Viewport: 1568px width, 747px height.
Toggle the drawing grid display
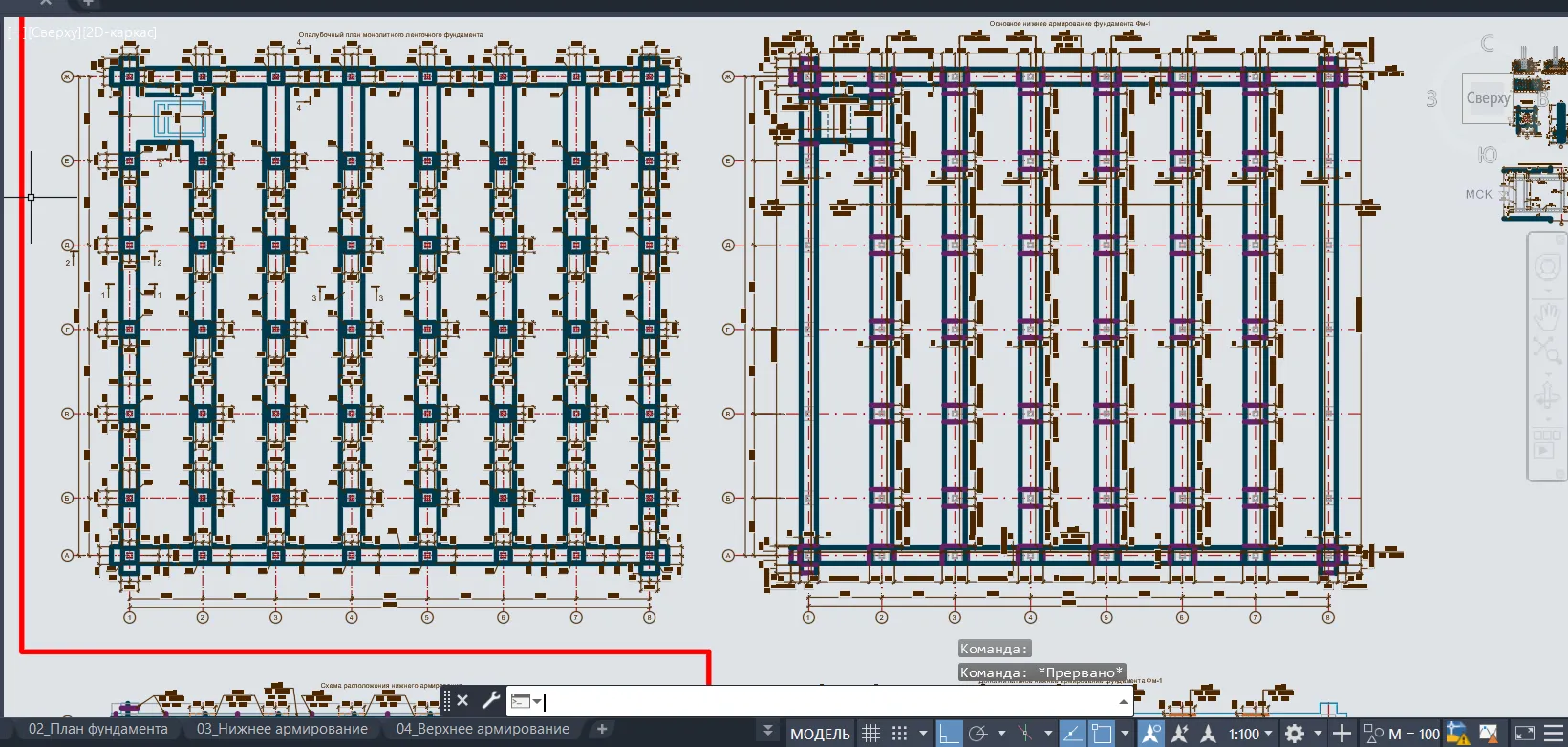tap(870, 734)
